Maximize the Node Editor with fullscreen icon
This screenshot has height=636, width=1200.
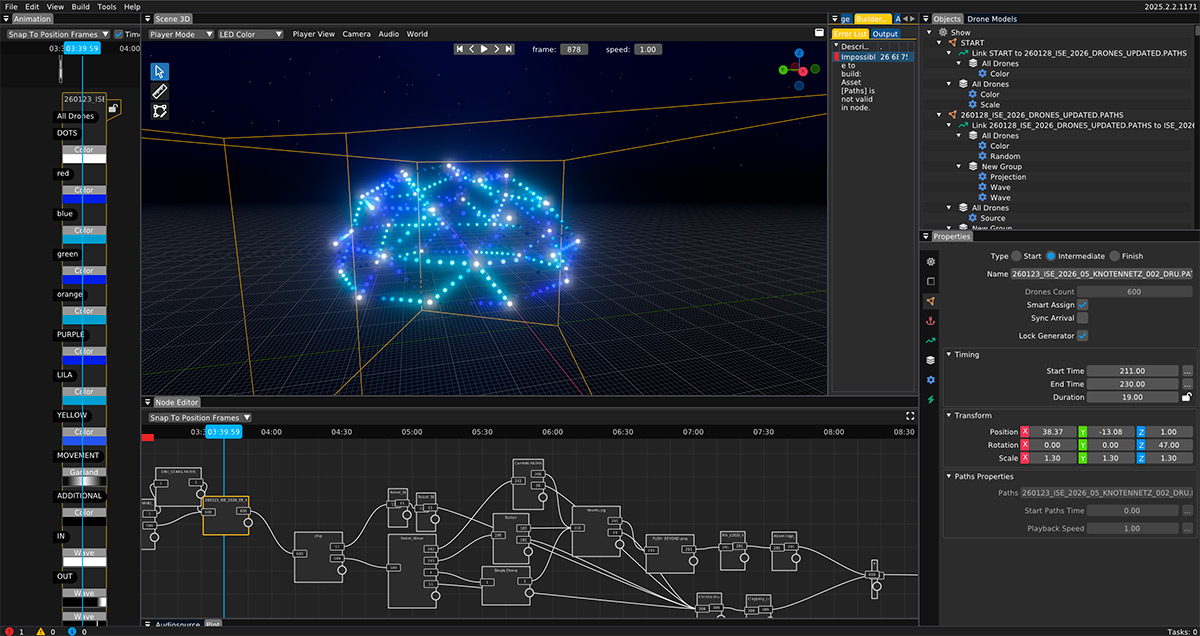[x=910, y=416]
